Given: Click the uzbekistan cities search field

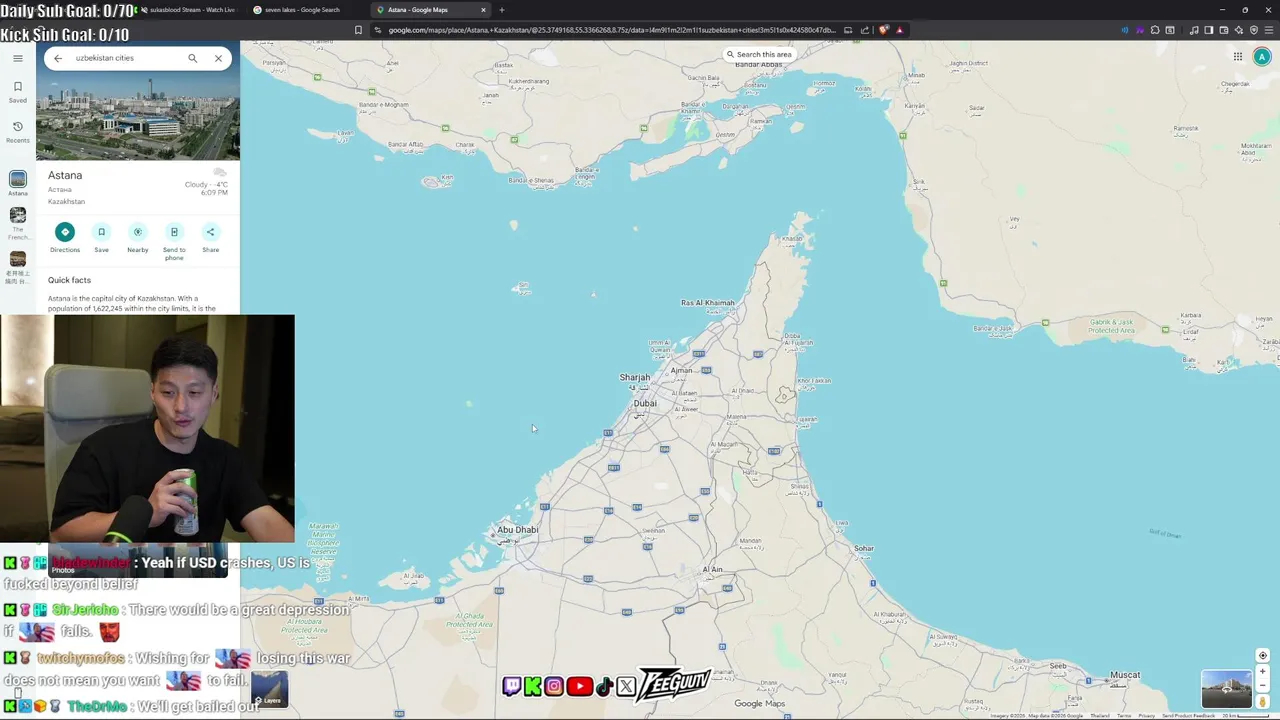Looking at the screenshot, I should coord(125,58).
